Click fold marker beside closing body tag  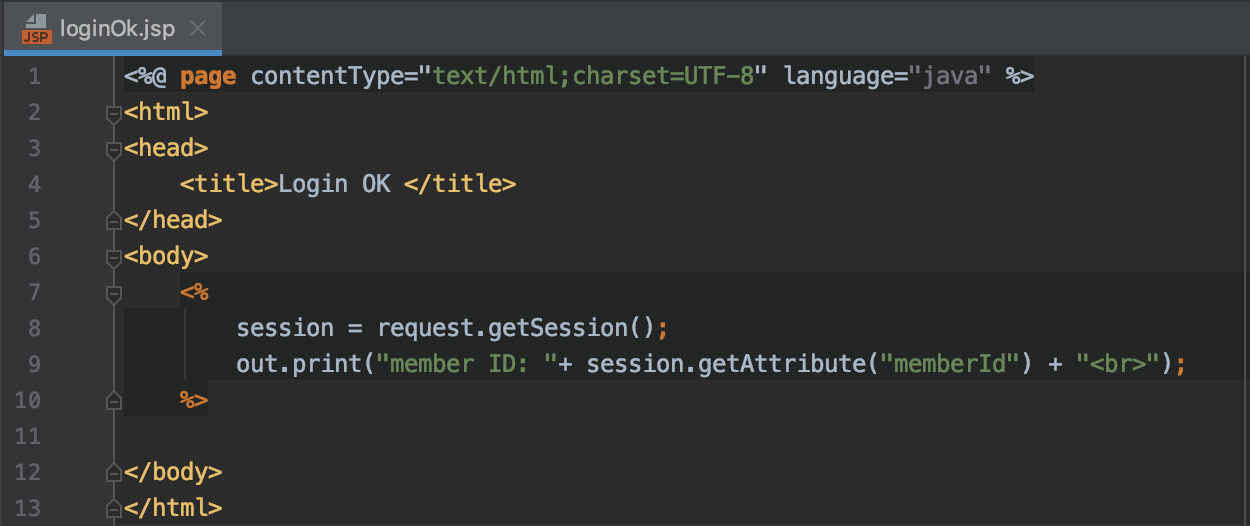point(113,473)
